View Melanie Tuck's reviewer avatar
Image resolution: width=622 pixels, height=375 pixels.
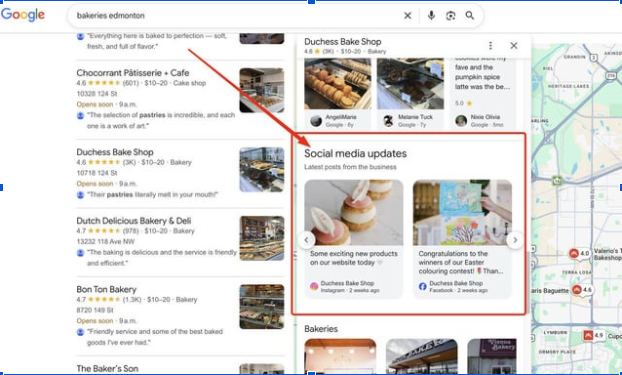tap(388, 121)
